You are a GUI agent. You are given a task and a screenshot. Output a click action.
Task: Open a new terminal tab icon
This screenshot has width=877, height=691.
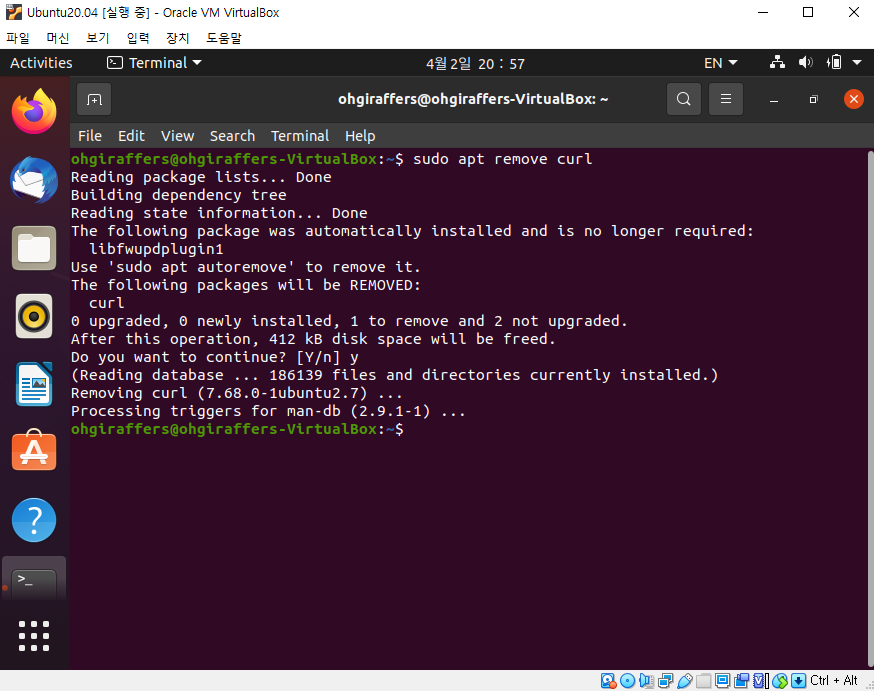(x=94, y=100)
